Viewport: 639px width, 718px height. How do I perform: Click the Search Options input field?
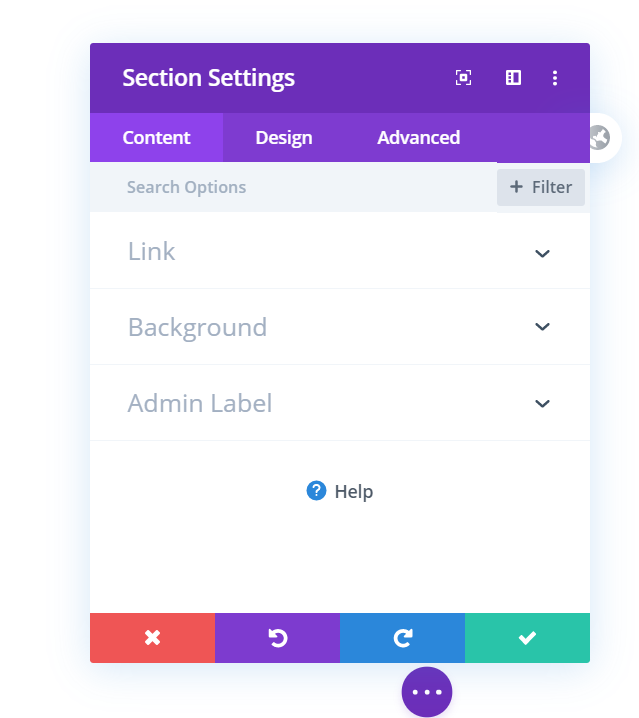pos(293,187)
